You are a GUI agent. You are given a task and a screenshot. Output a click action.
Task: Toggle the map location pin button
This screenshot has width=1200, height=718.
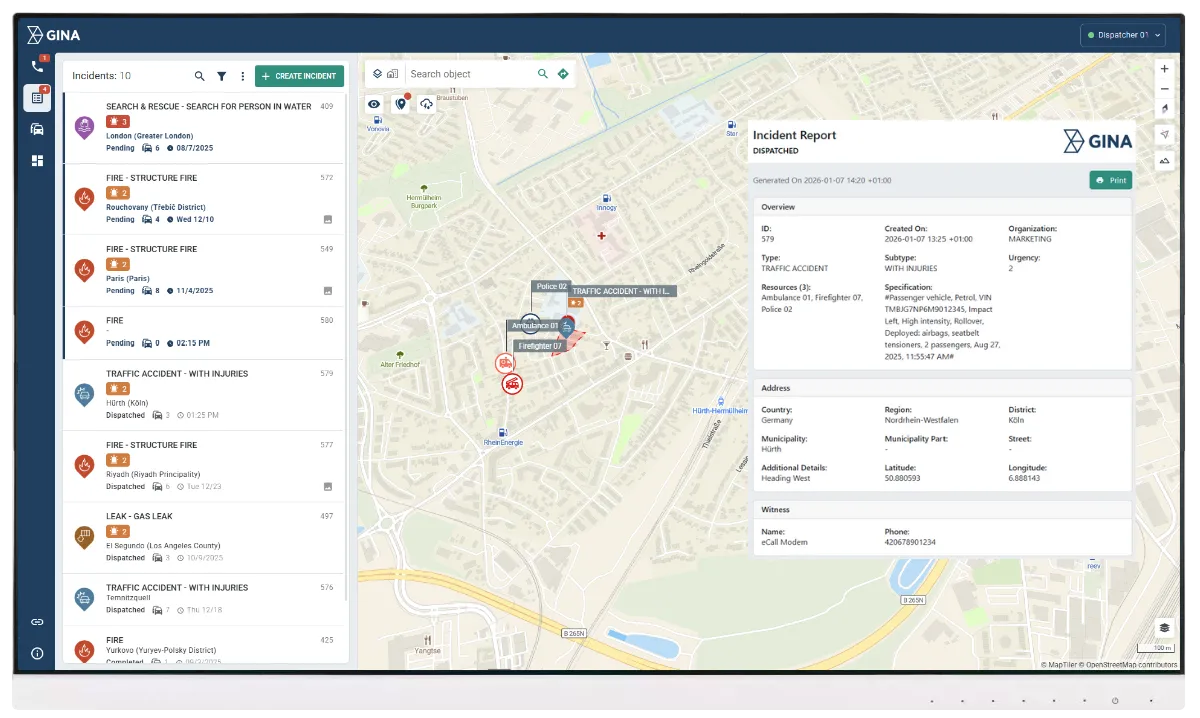(400, 104)
